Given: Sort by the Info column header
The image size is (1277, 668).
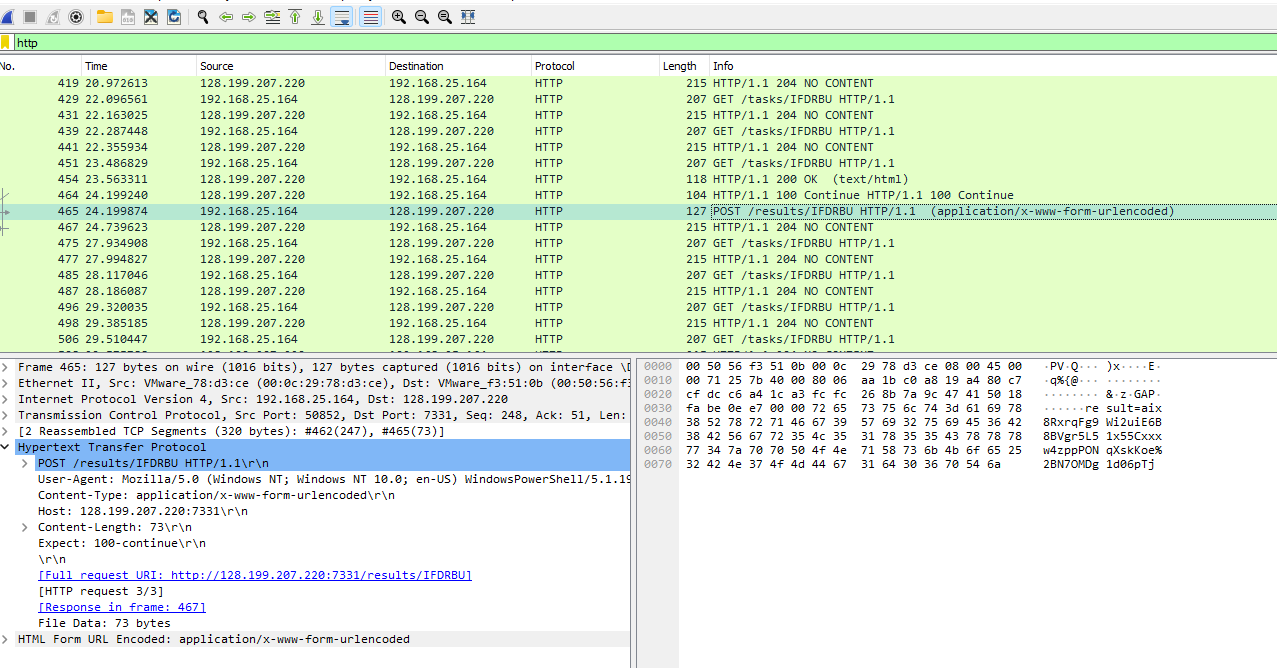Looking at the screenshot, I should [993, 66].
